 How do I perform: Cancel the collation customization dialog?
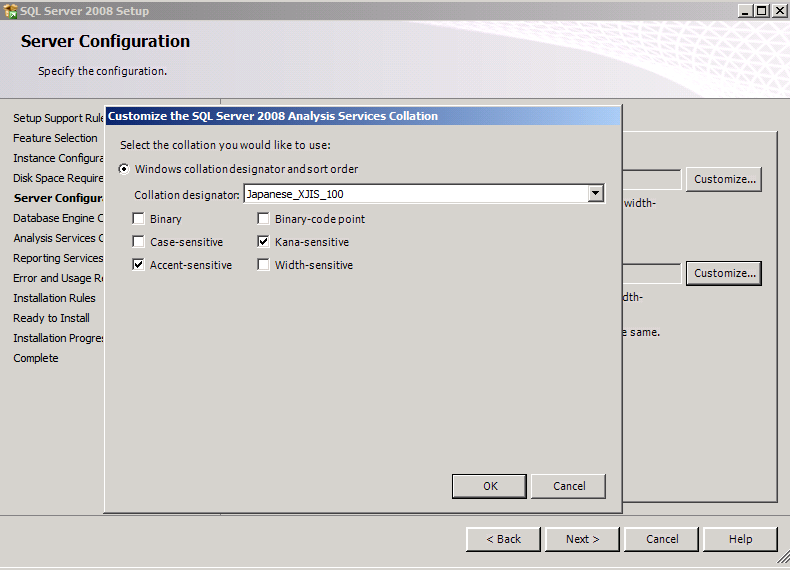click(568, 486)
